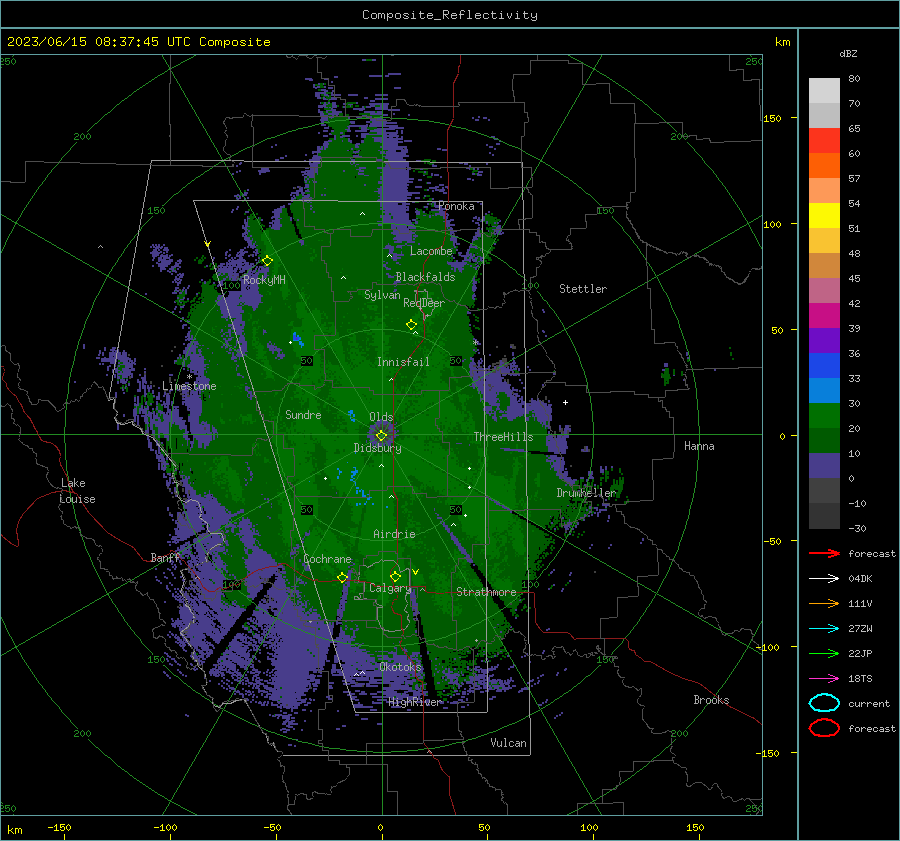Click the RockyMH label

[x=264, y=280]
